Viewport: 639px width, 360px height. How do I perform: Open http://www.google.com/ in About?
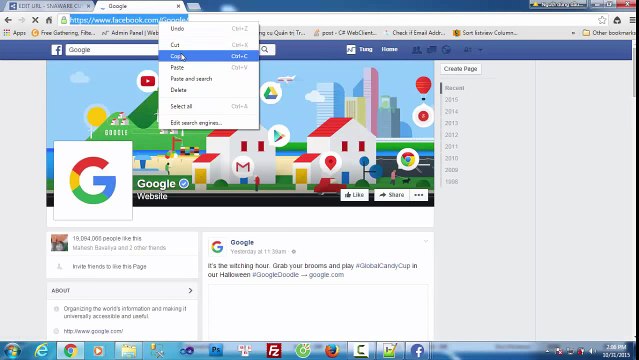pos(93,331)
